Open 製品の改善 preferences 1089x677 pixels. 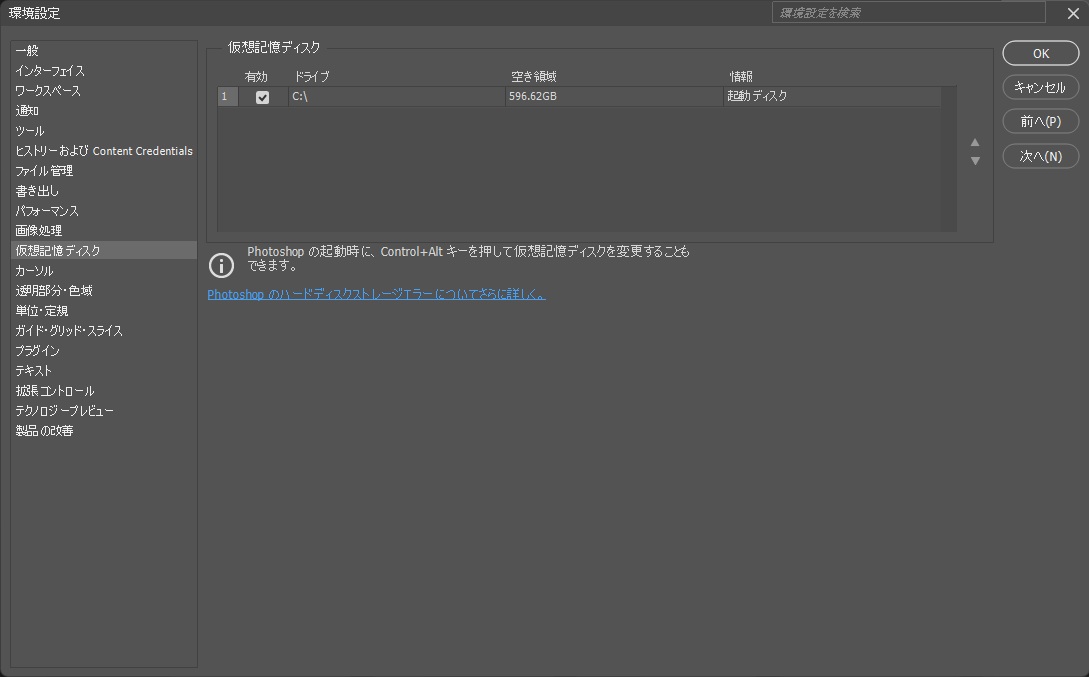click(x=104, y=431)
